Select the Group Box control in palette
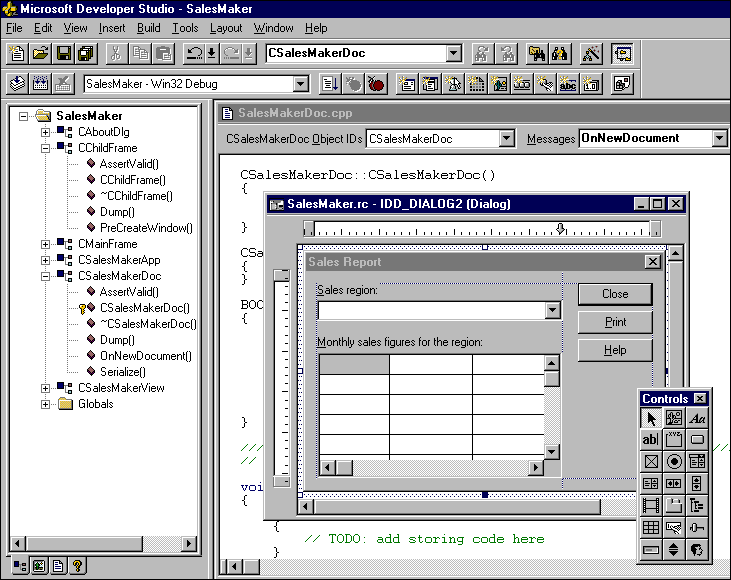The width and height of the screenshot is (731, 580). point(674,440)
